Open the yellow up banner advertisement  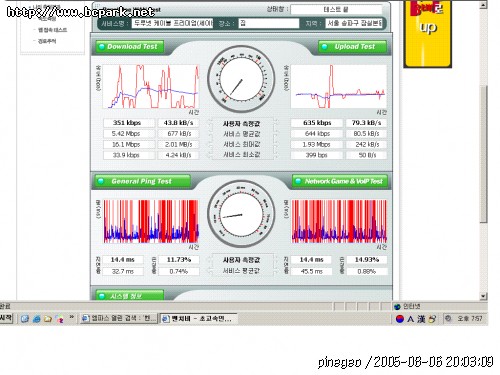[x=428, y=34]
